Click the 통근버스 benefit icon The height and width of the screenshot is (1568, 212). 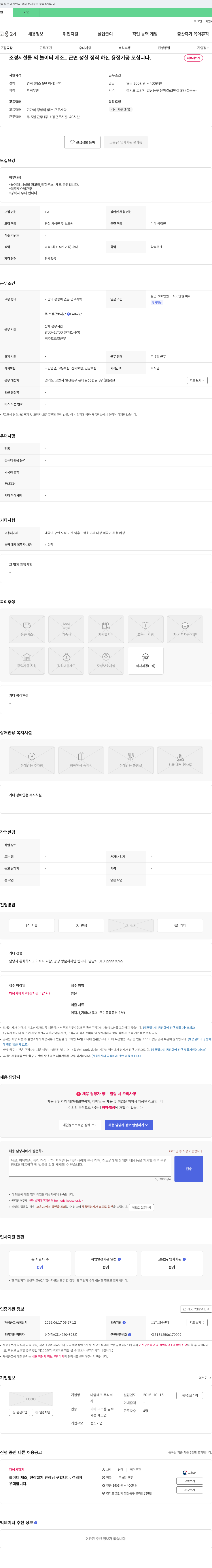(27, 629)
